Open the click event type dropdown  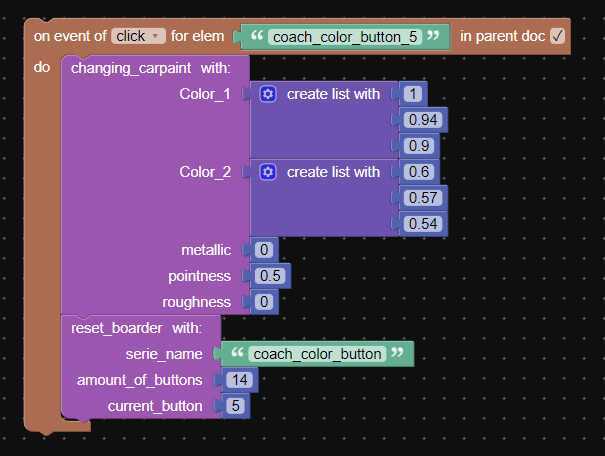coord(138,36)
